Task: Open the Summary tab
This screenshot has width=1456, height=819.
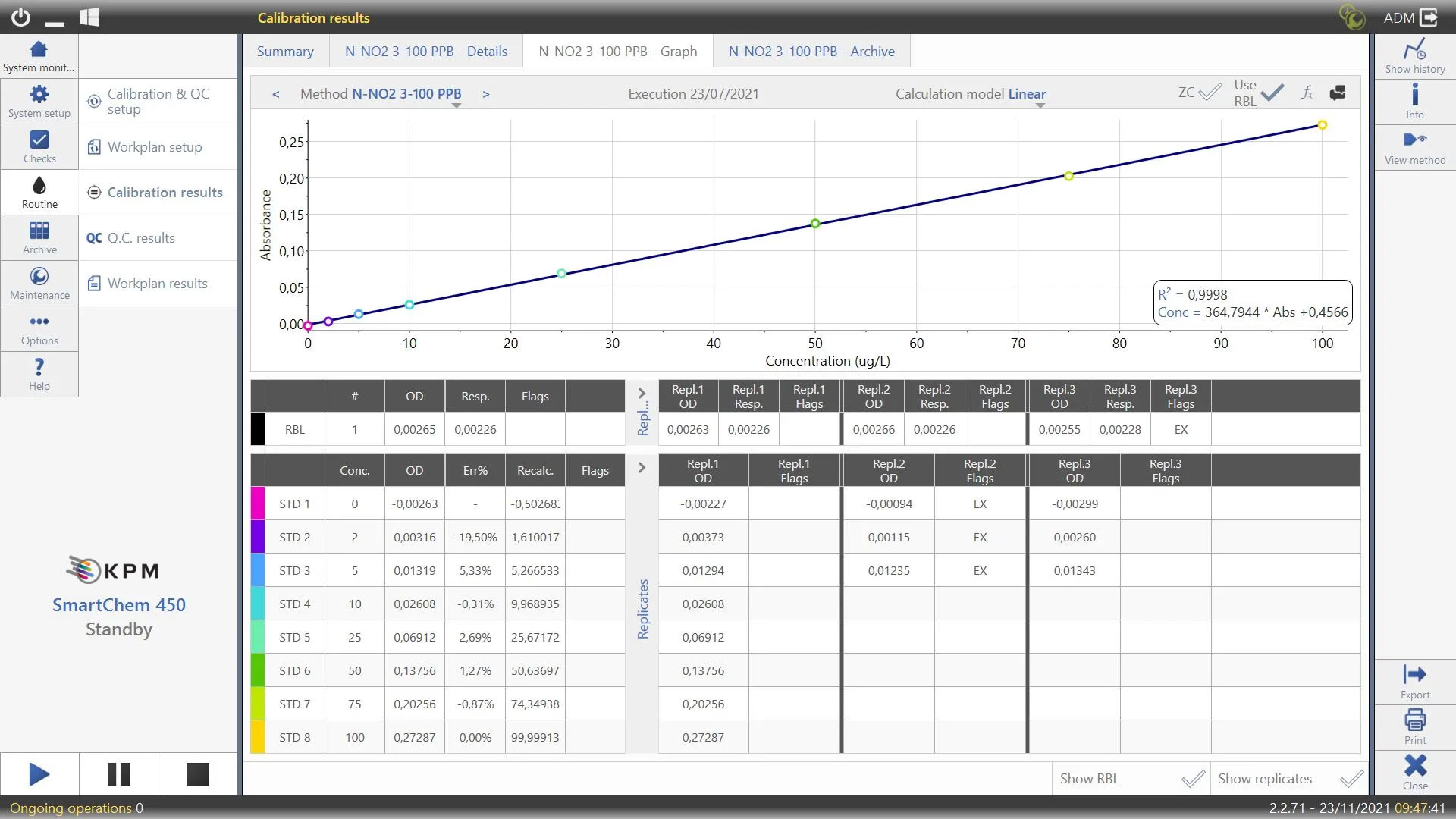Action: click(x=285, y=52)
